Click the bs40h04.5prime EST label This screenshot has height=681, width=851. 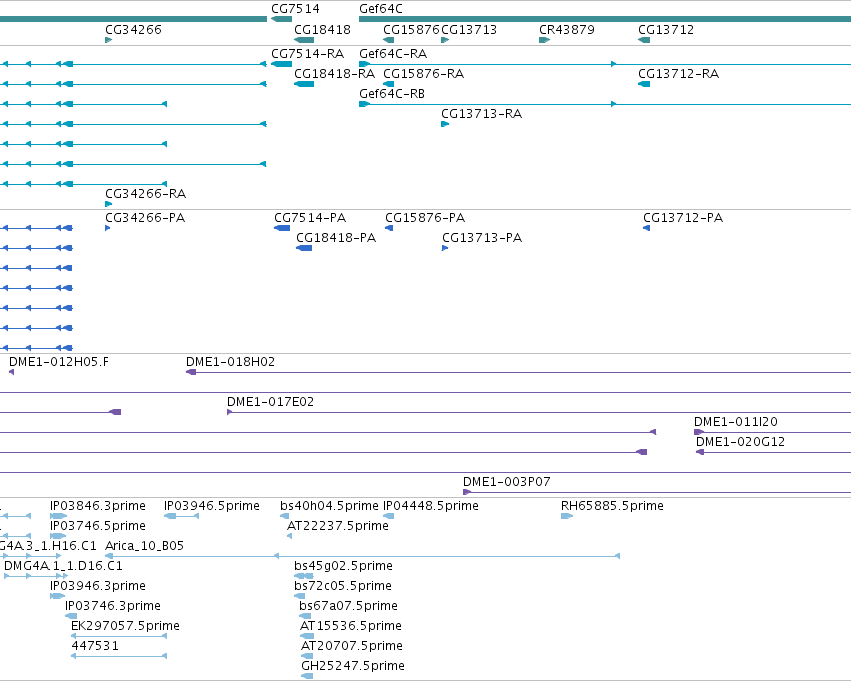329,506
